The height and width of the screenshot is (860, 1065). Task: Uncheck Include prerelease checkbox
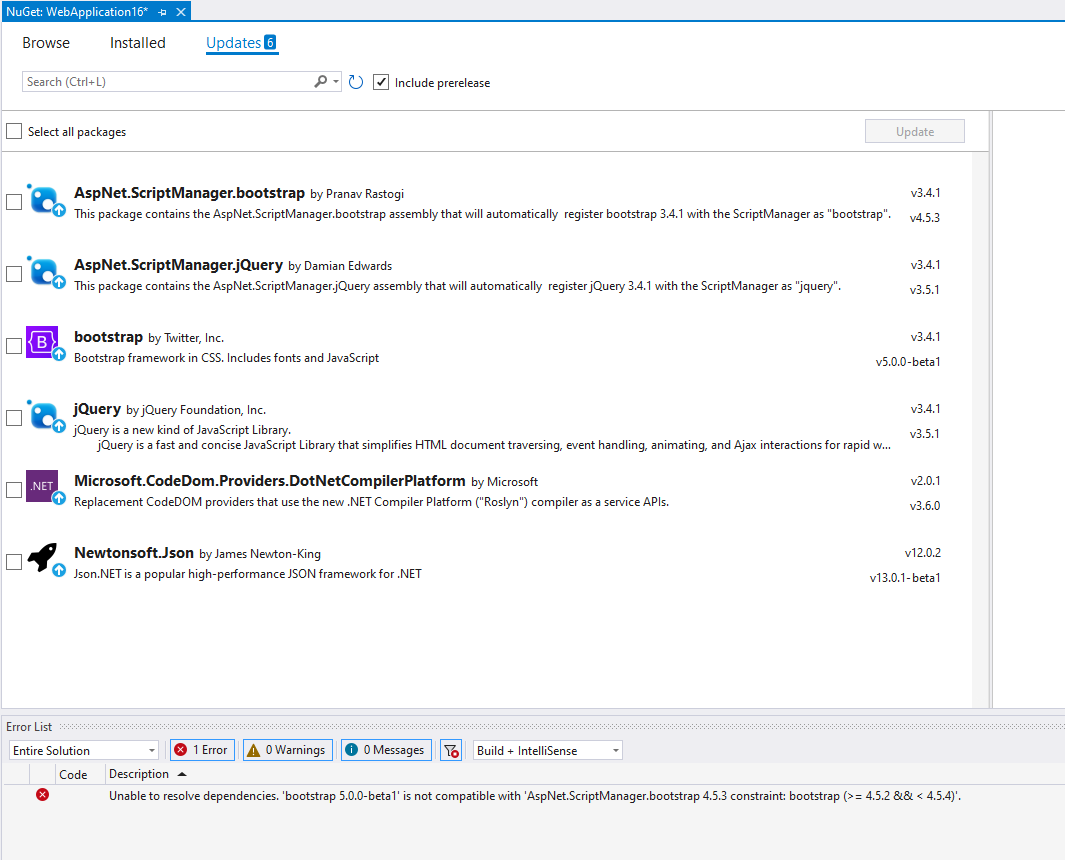[x=381, y=82]
